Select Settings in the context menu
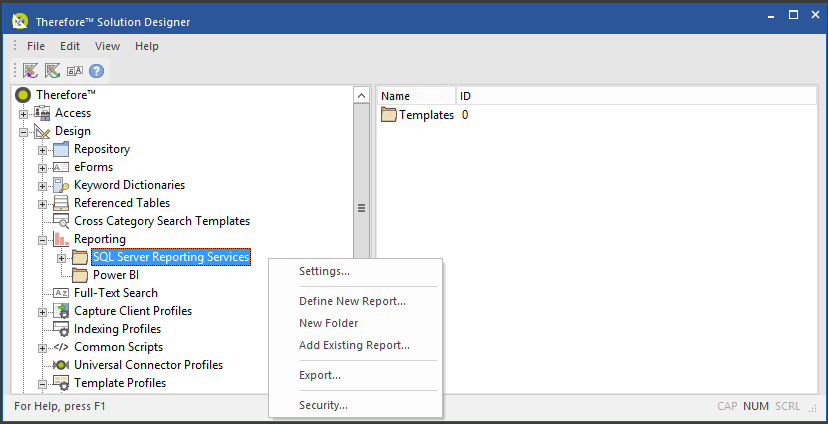The width and height of the screenshot is (828, 424). click(324, 271)
